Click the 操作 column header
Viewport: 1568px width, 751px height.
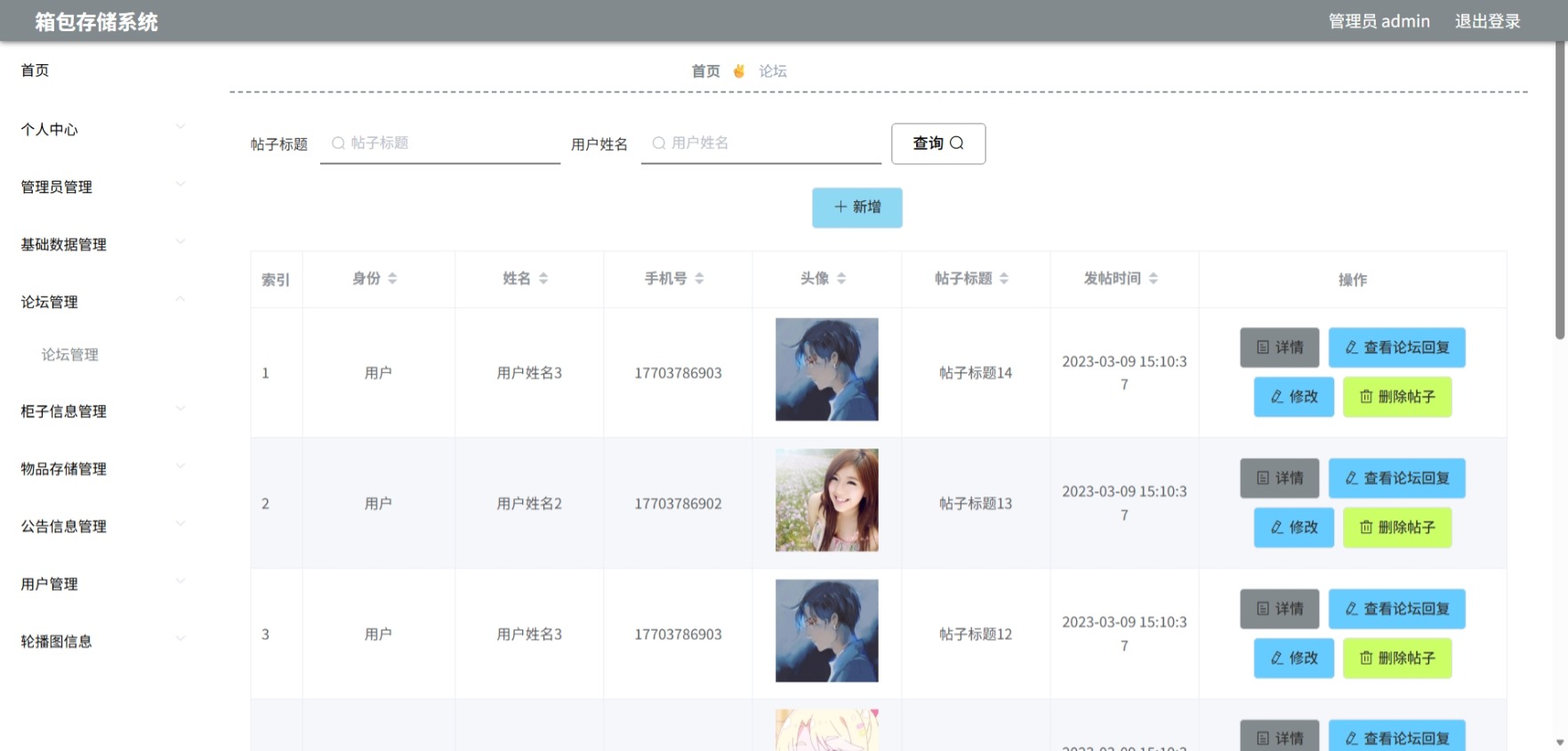(x=1353, y=279)
